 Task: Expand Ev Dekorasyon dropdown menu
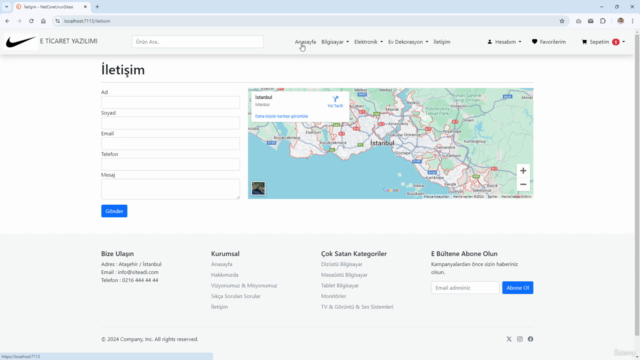(x=408, y=42)
